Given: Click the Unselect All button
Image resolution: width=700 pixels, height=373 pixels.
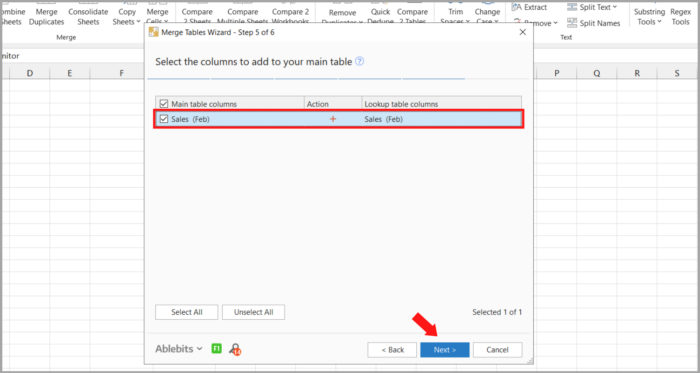Looking at the screenshot, I should point(254,312).
